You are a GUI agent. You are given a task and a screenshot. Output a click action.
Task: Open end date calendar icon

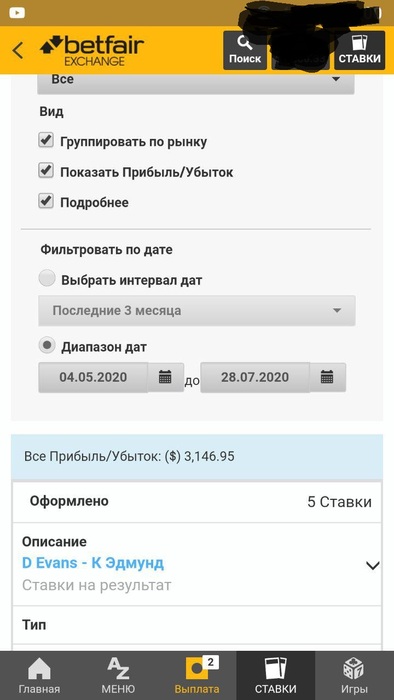coord(327,378)
